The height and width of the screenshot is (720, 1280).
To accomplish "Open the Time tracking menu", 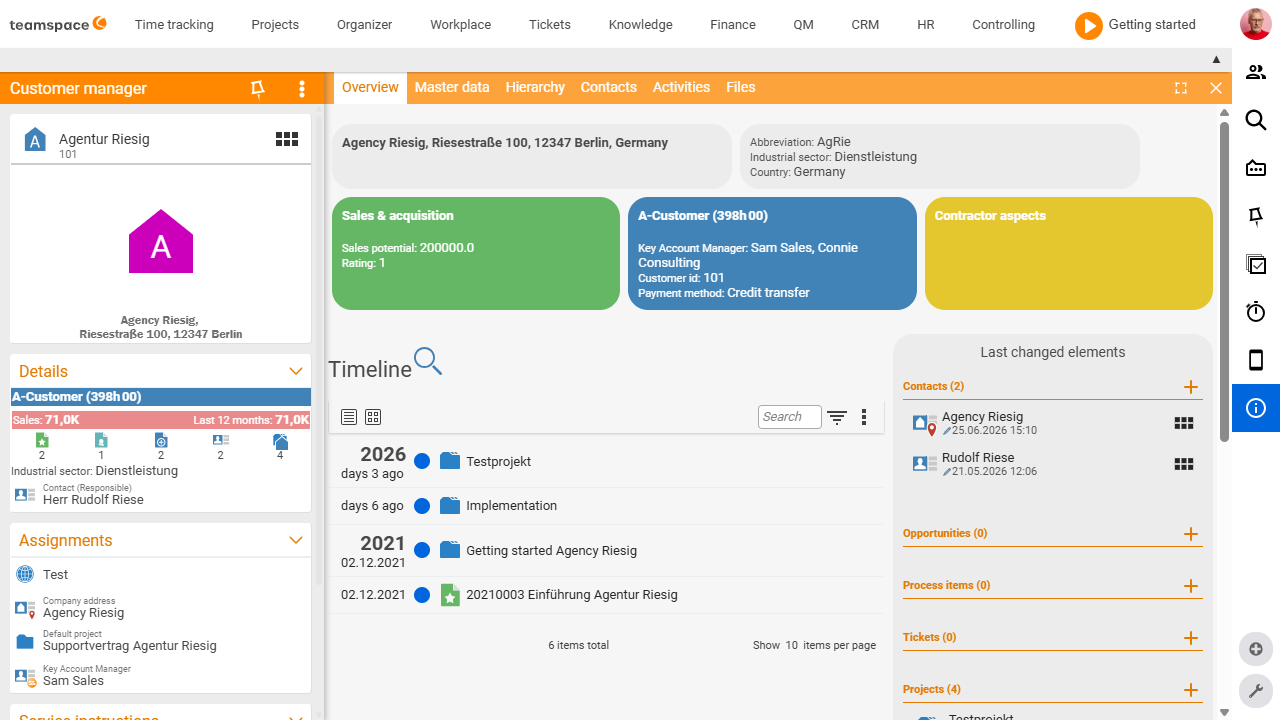I will (x=174, y=25).
